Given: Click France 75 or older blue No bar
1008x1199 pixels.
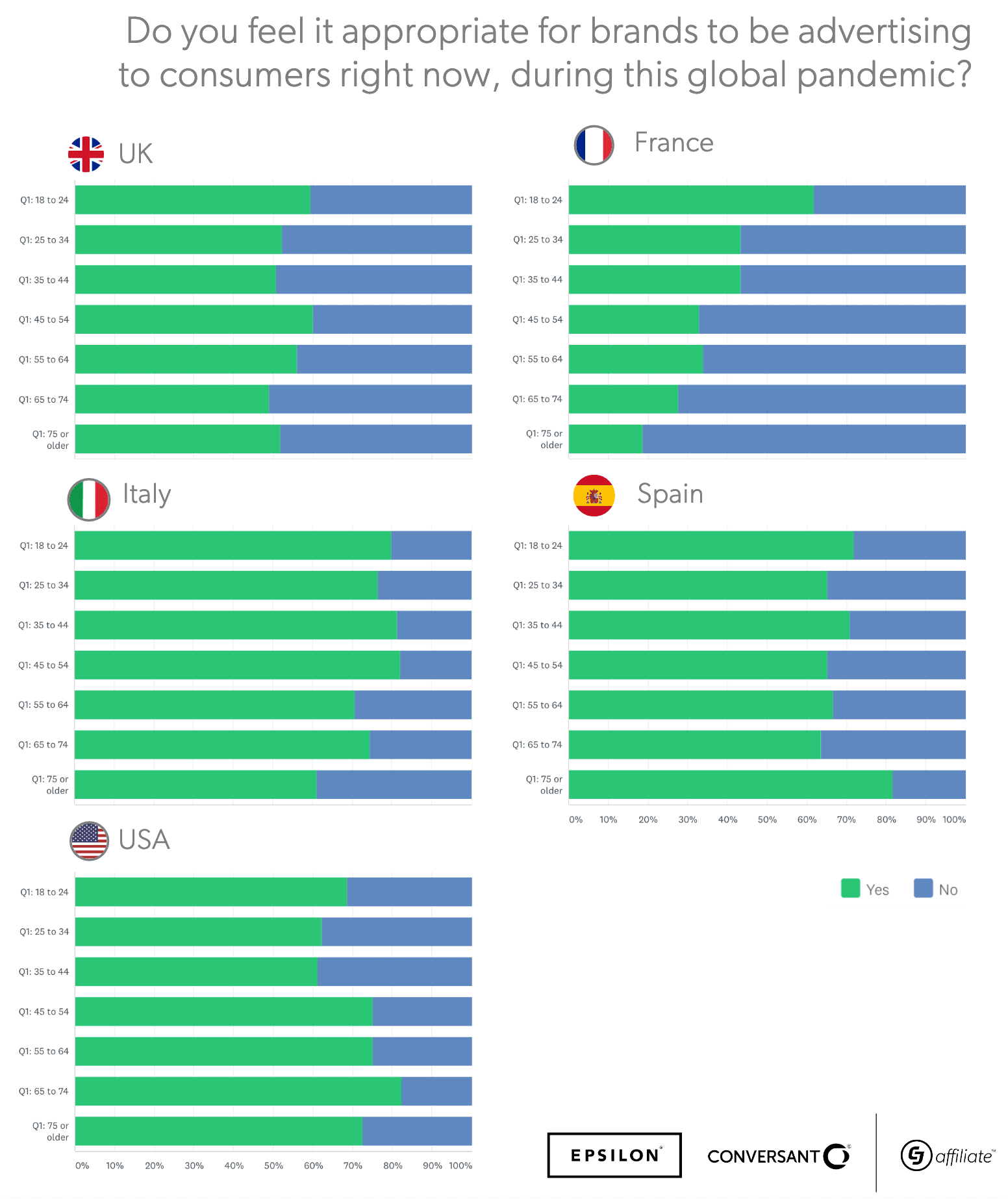Looking at the screenshot, I should tap(803, 439).
